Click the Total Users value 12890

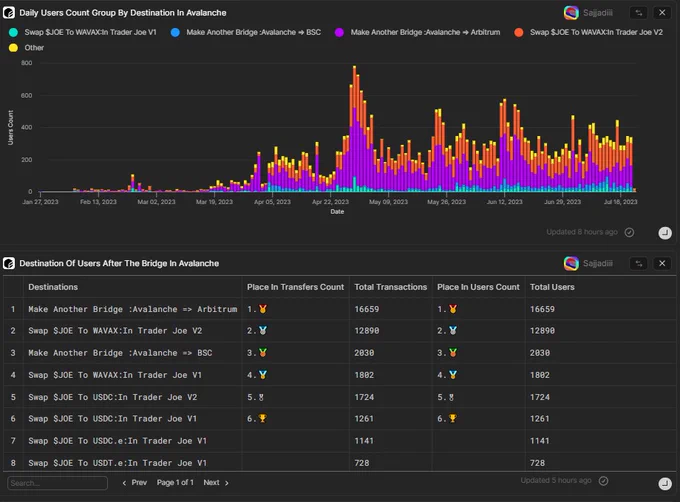542,331
